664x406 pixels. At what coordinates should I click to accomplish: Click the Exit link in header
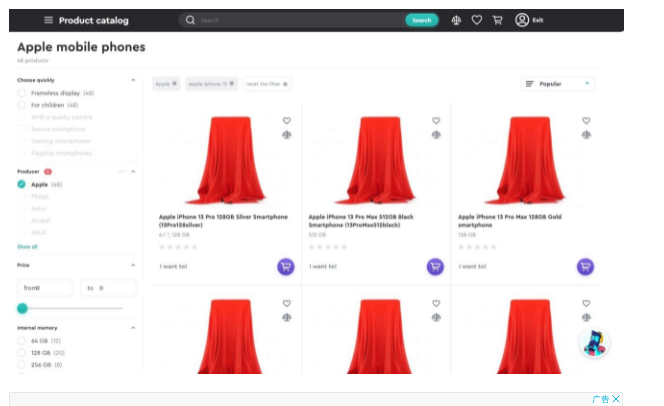[537, 20]
